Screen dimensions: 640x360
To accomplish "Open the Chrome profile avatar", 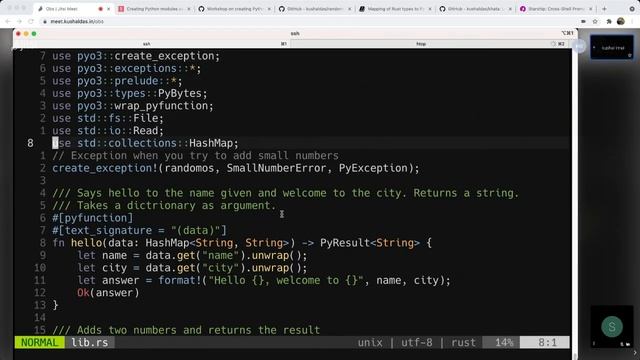I will click(x=621, y=21).
